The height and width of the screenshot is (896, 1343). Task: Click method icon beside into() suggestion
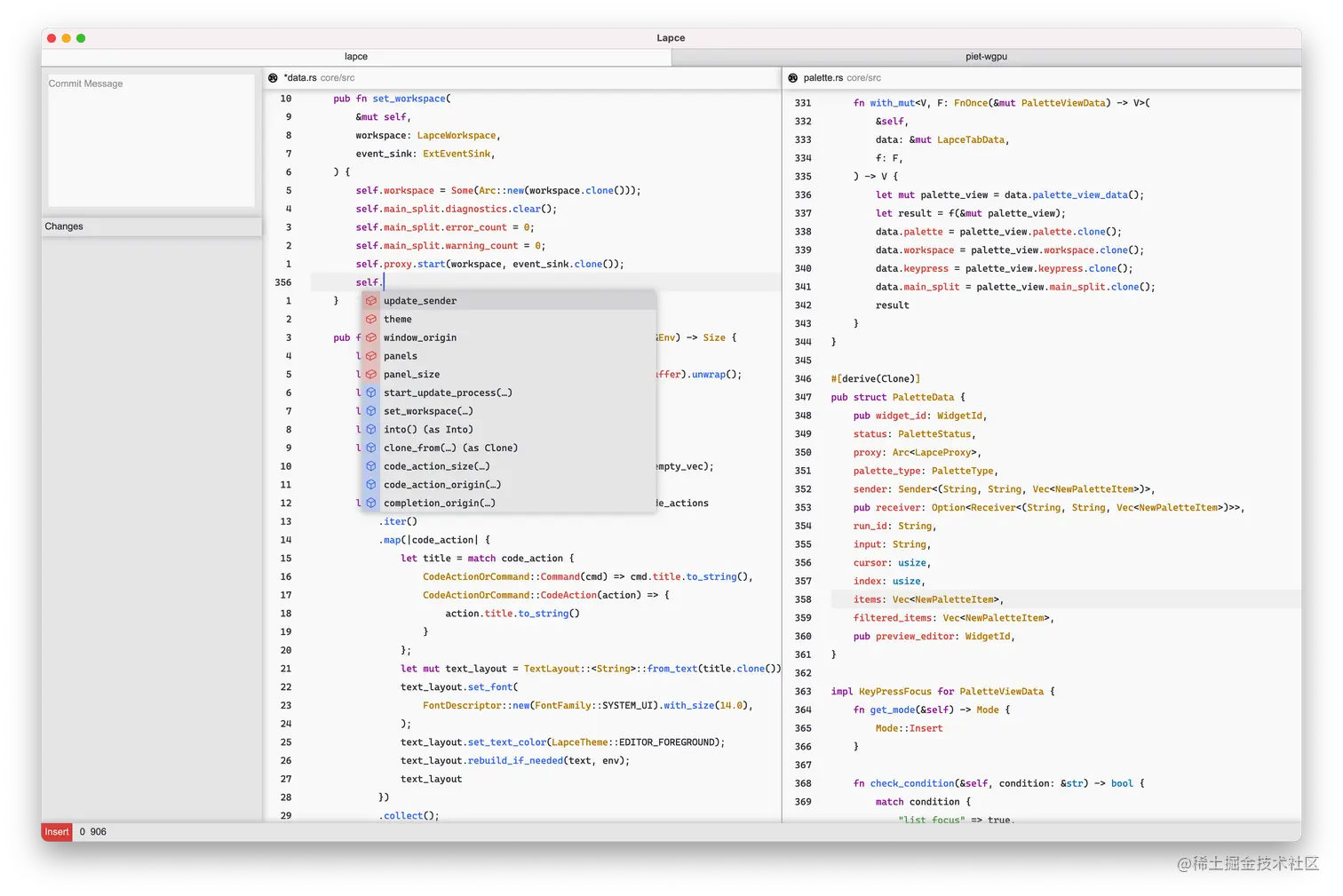(371, 430)
